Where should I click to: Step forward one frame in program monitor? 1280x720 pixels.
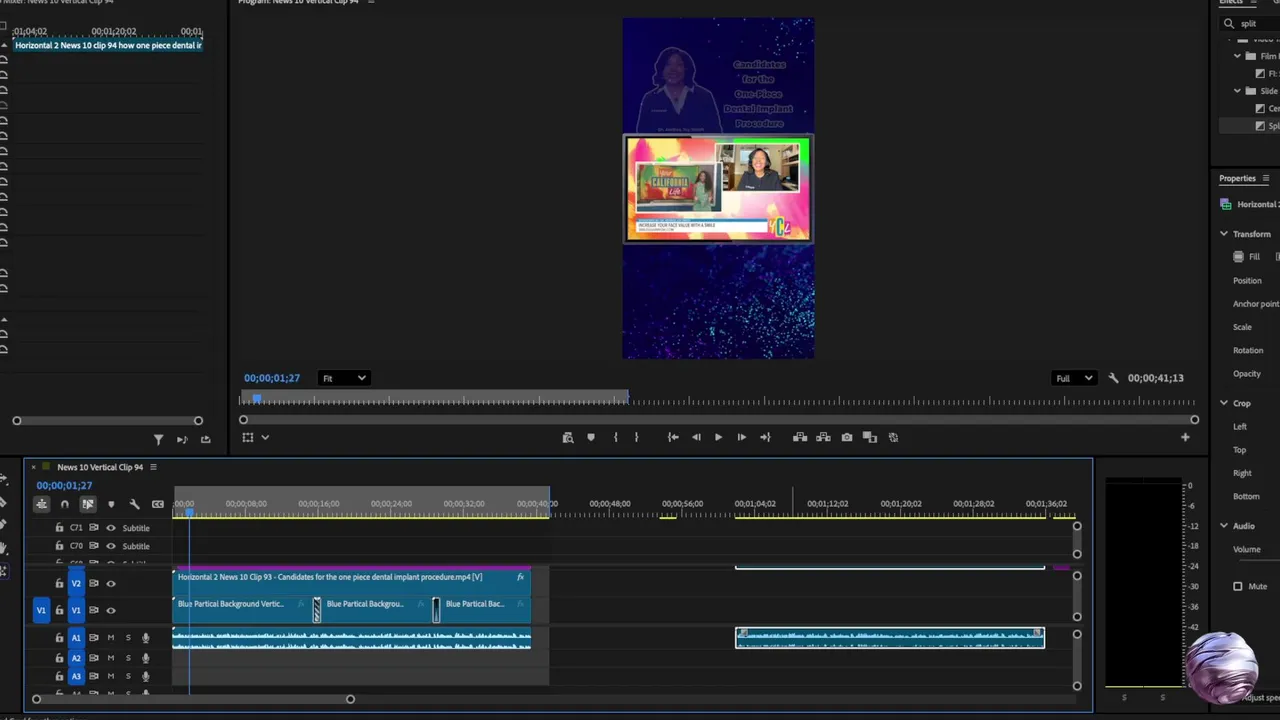point(741,437)
